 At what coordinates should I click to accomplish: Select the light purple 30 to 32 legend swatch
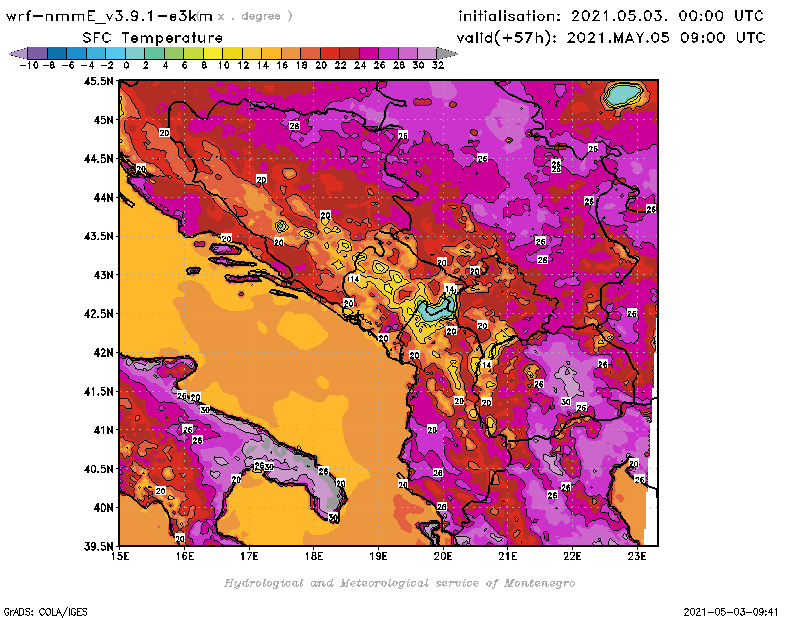click(x=427, y=53)
